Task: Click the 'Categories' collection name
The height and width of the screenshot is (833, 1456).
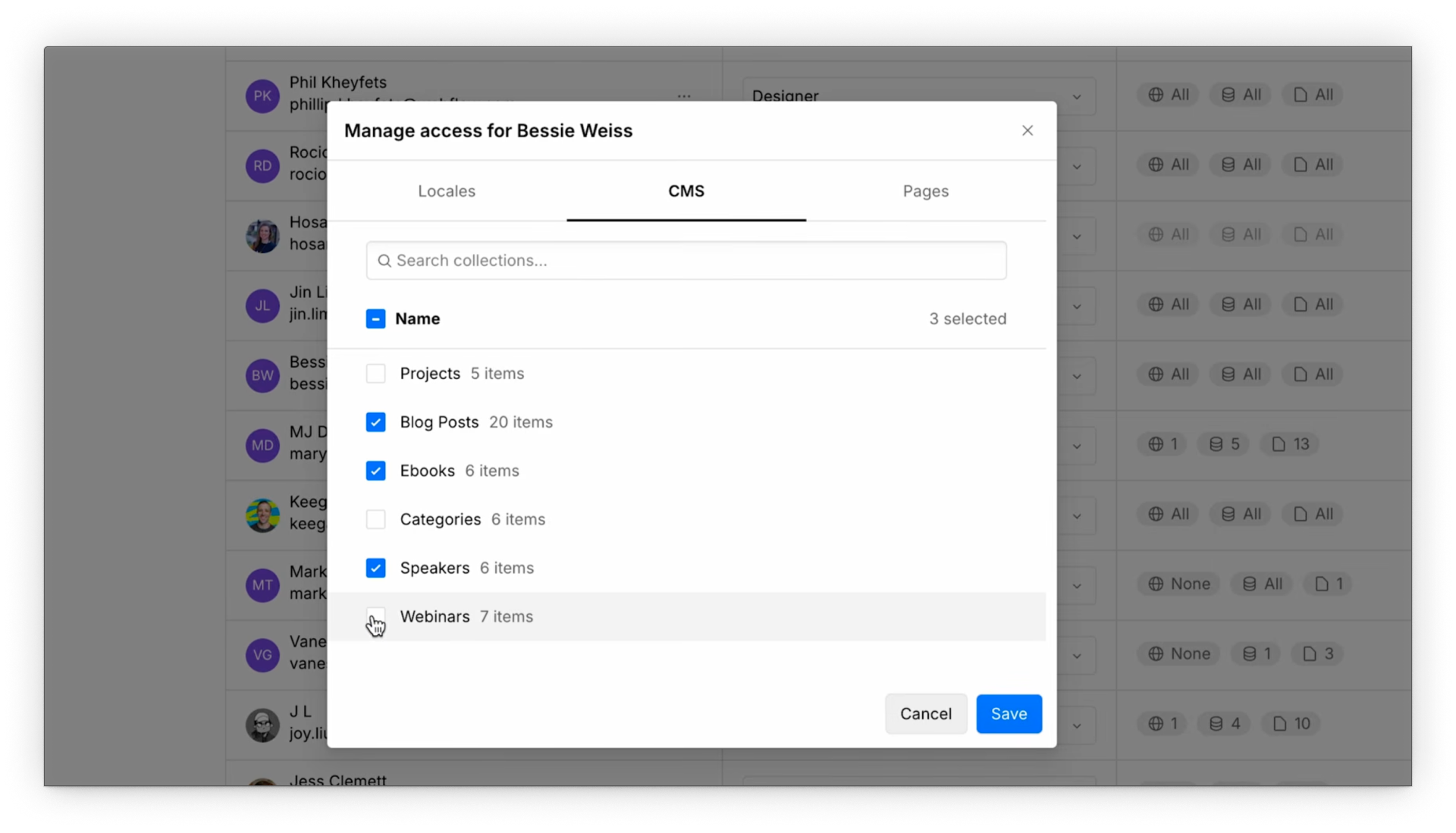Action: tap(440, 519)
